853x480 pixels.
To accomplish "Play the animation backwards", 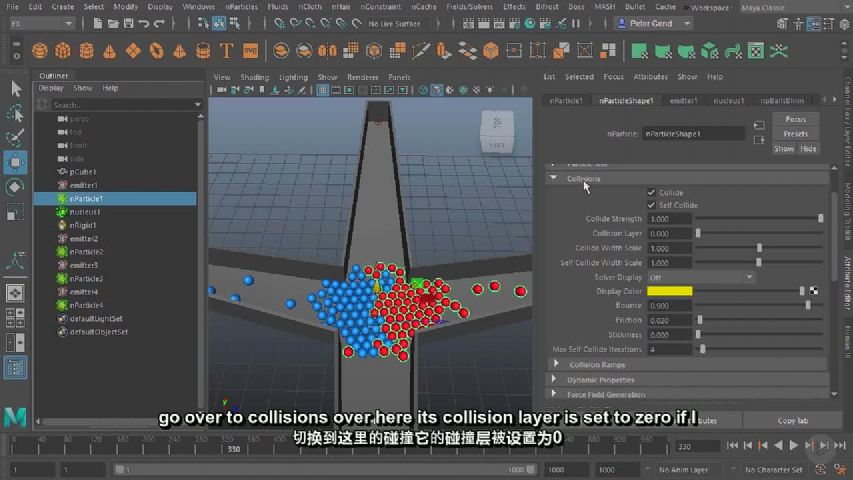I will [778, 445].
